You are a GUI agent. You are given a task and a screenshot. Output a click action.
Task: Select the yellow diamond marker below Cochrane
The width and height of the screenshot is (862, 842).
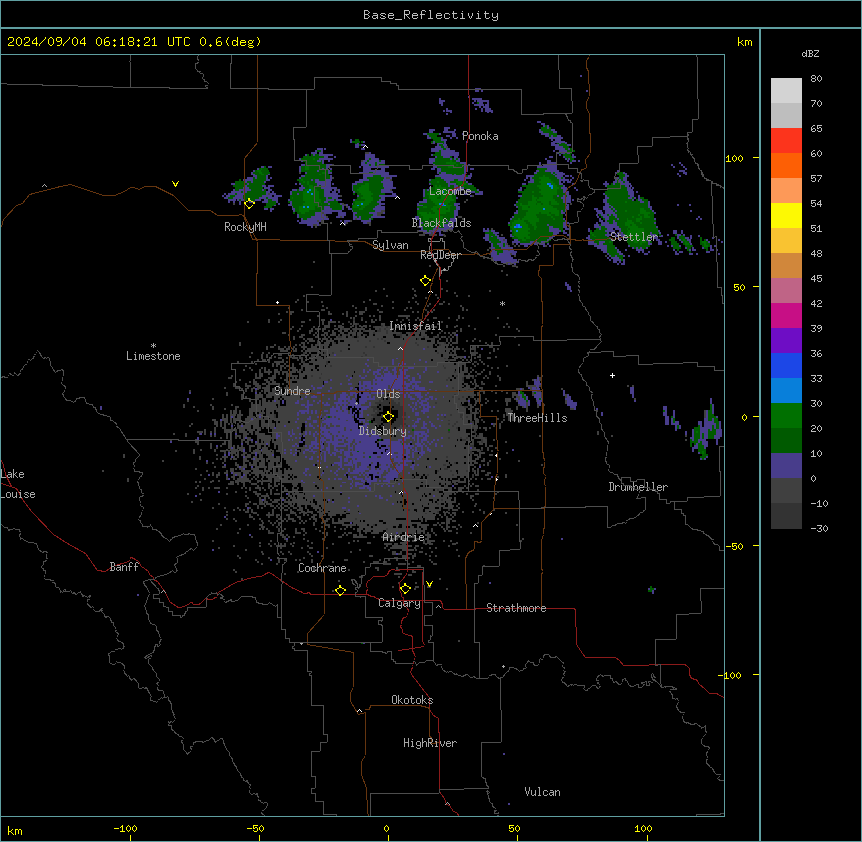coord(340,590)
